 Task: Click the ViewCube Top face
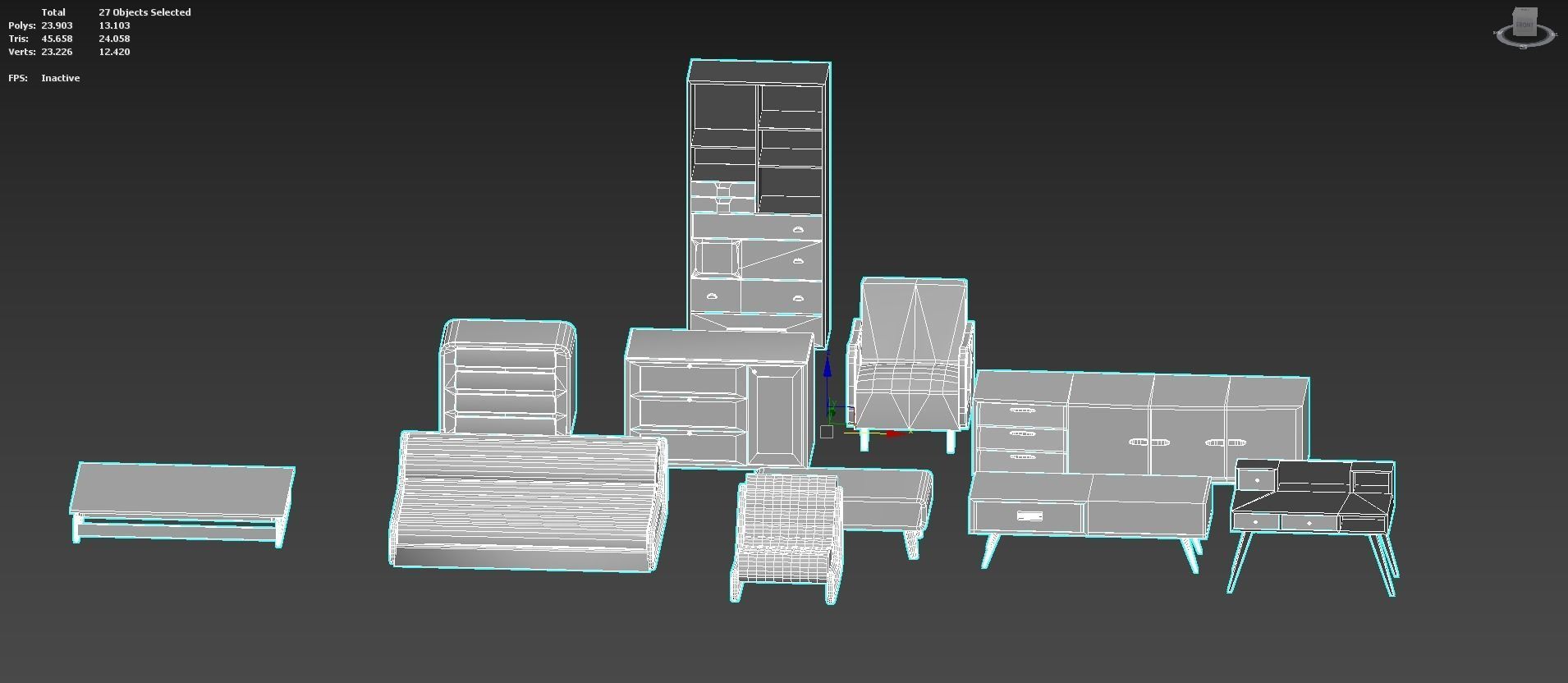pyautogui.click(x=1525, y=9)
